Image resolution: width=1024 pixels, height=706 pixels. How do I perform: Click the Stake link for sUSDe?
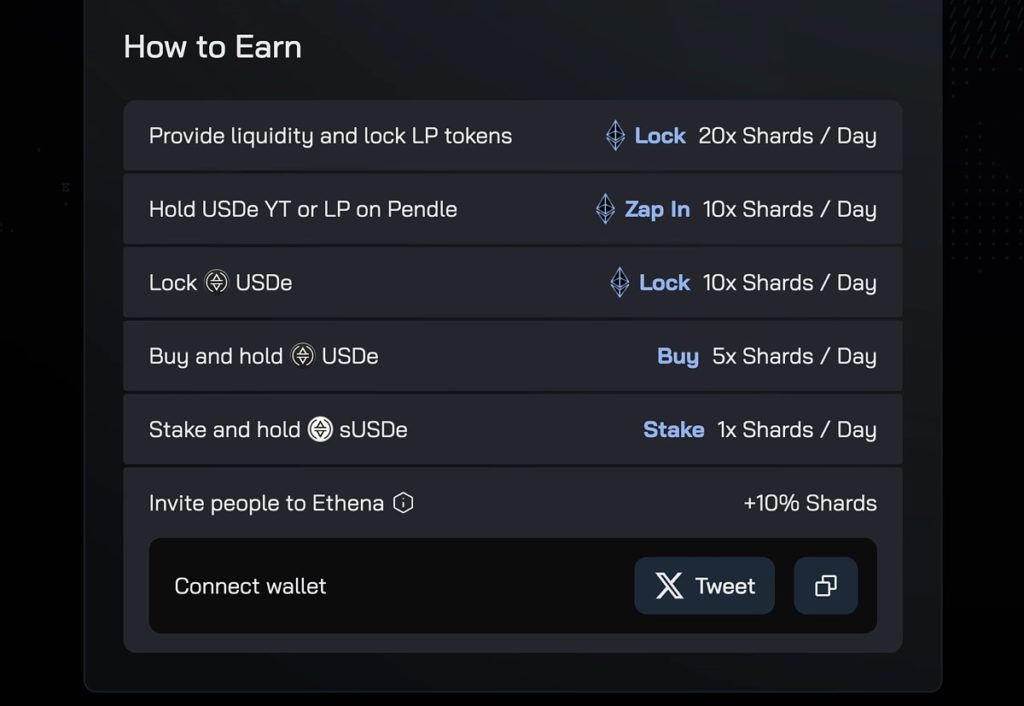pos(673,429)
